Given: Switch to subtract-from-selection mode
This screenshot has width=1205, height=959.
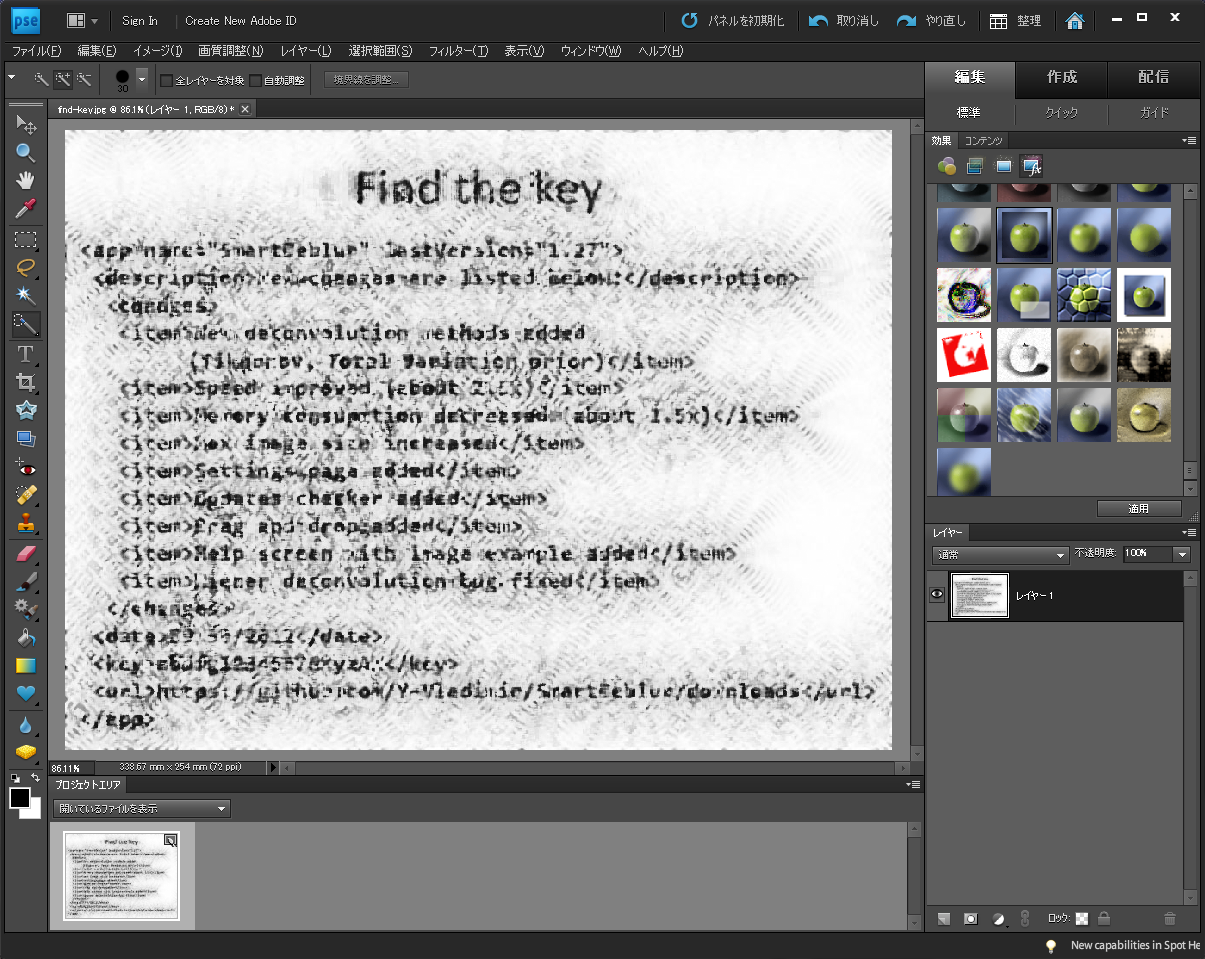Looking at the screenshot, I should point(84,79).
